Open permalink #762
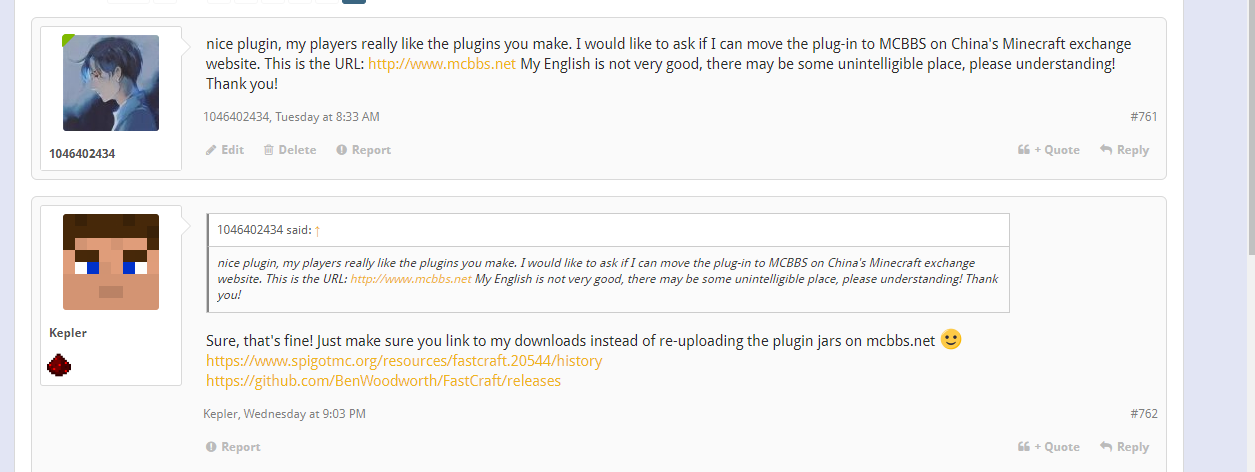The image size is (1255, 472). click(x=1143, y=414)
